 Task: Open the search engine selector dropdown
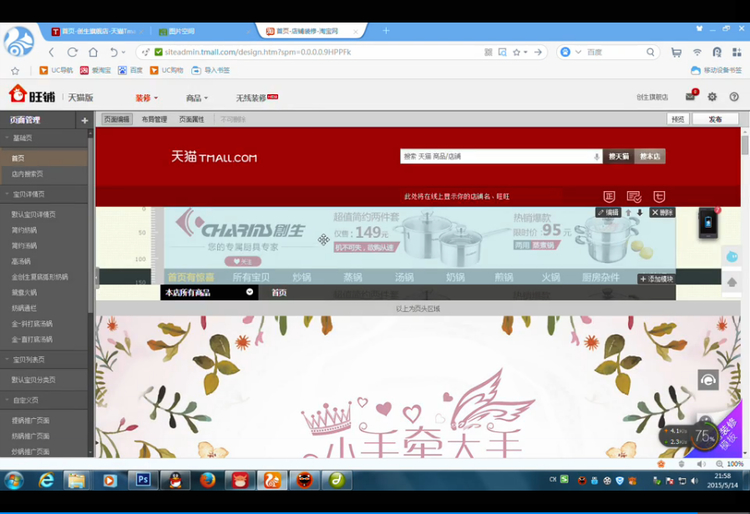coord(578,52)
